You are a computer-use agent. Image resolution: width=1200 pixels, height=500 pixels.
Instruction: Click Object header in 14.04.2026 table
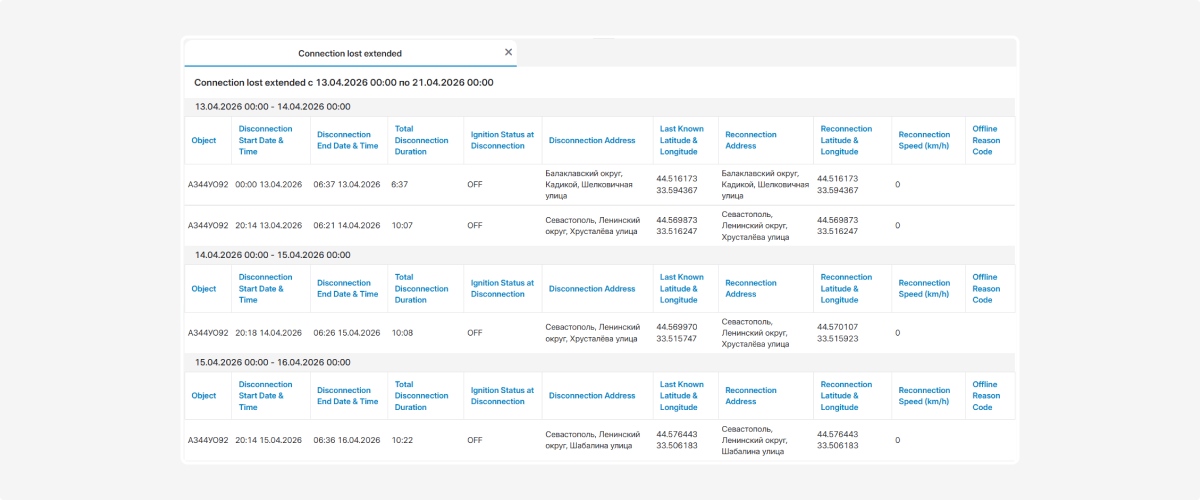(x=204, y=289)
